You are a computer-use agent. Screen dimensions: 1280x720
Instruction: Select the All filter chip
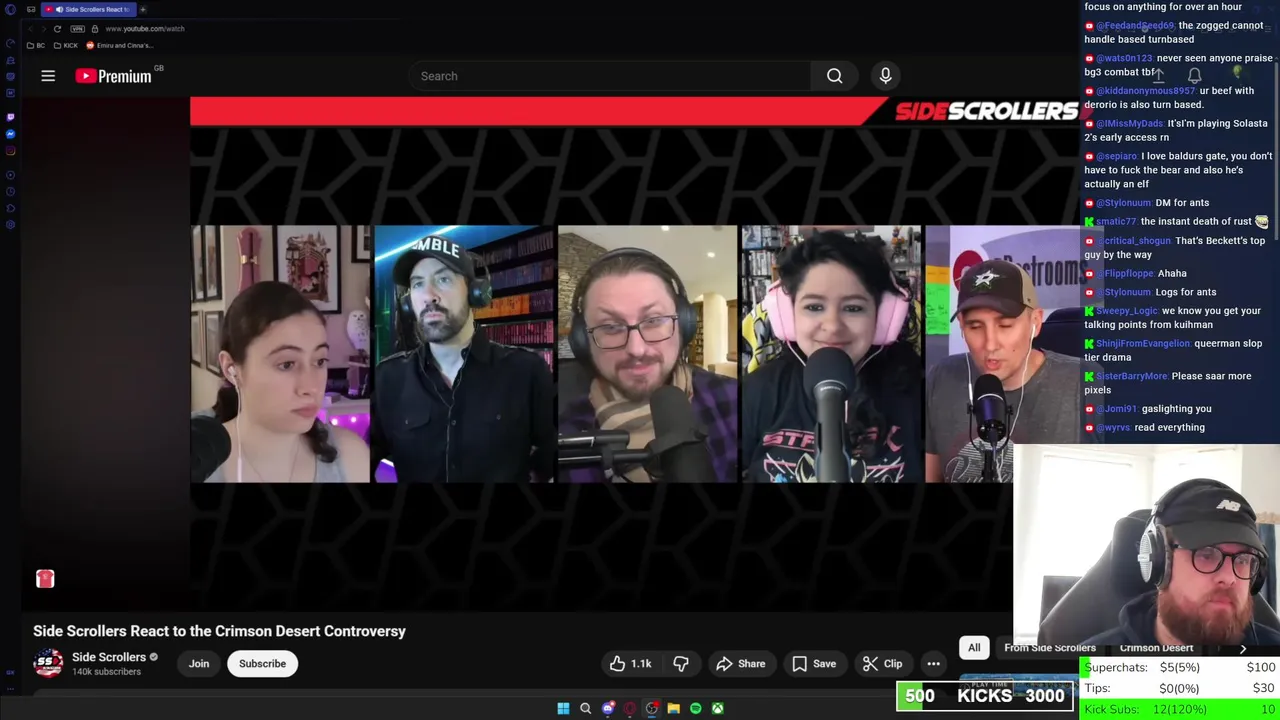[974, 648]
